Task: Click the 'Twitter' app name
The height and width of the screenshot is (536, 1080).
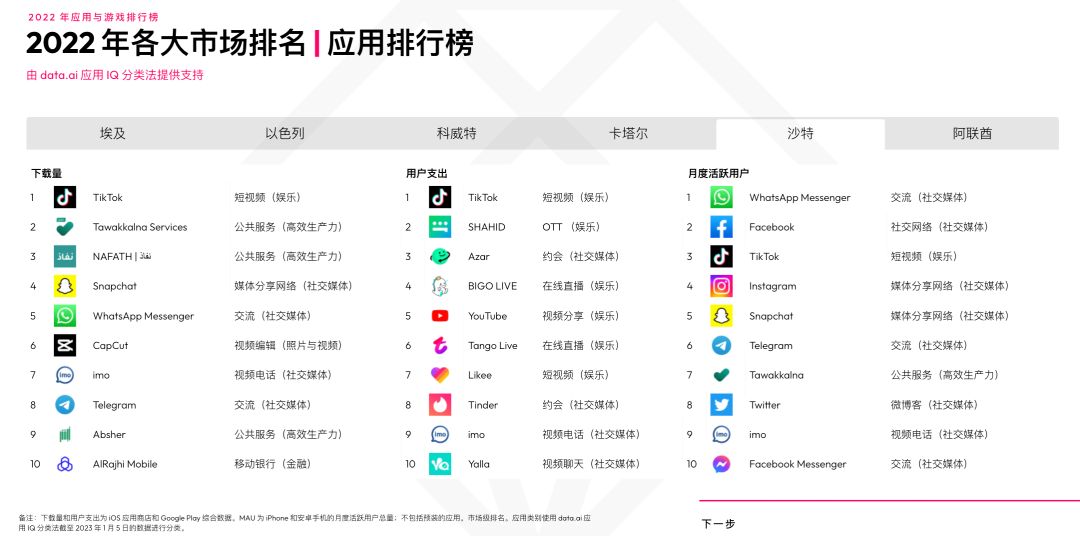Action: click(765, 404)
